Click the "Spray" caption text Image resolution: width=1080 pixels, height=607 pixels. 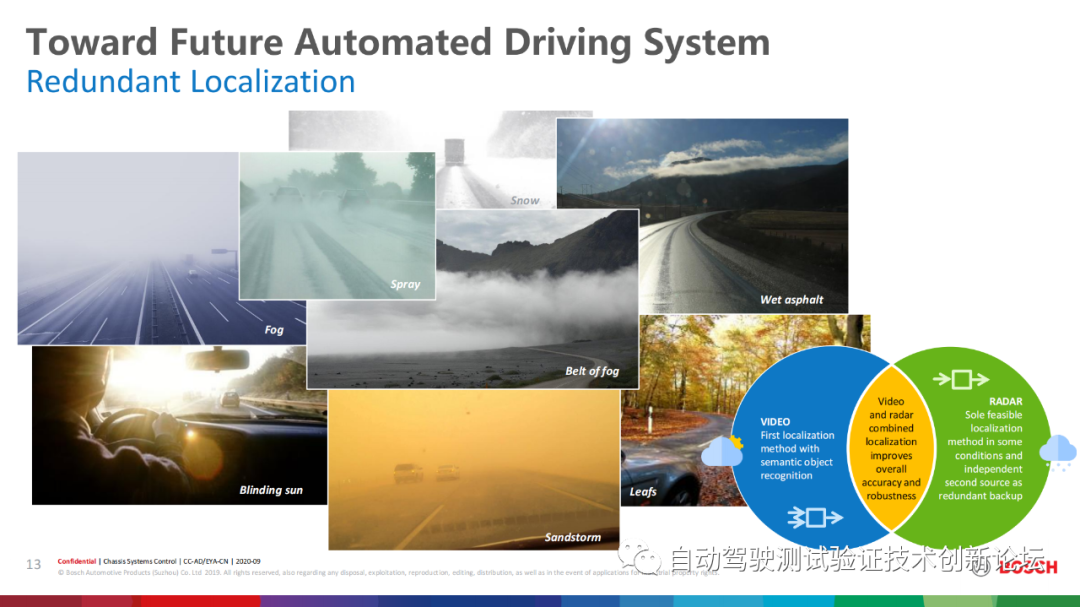click(405, 285)
